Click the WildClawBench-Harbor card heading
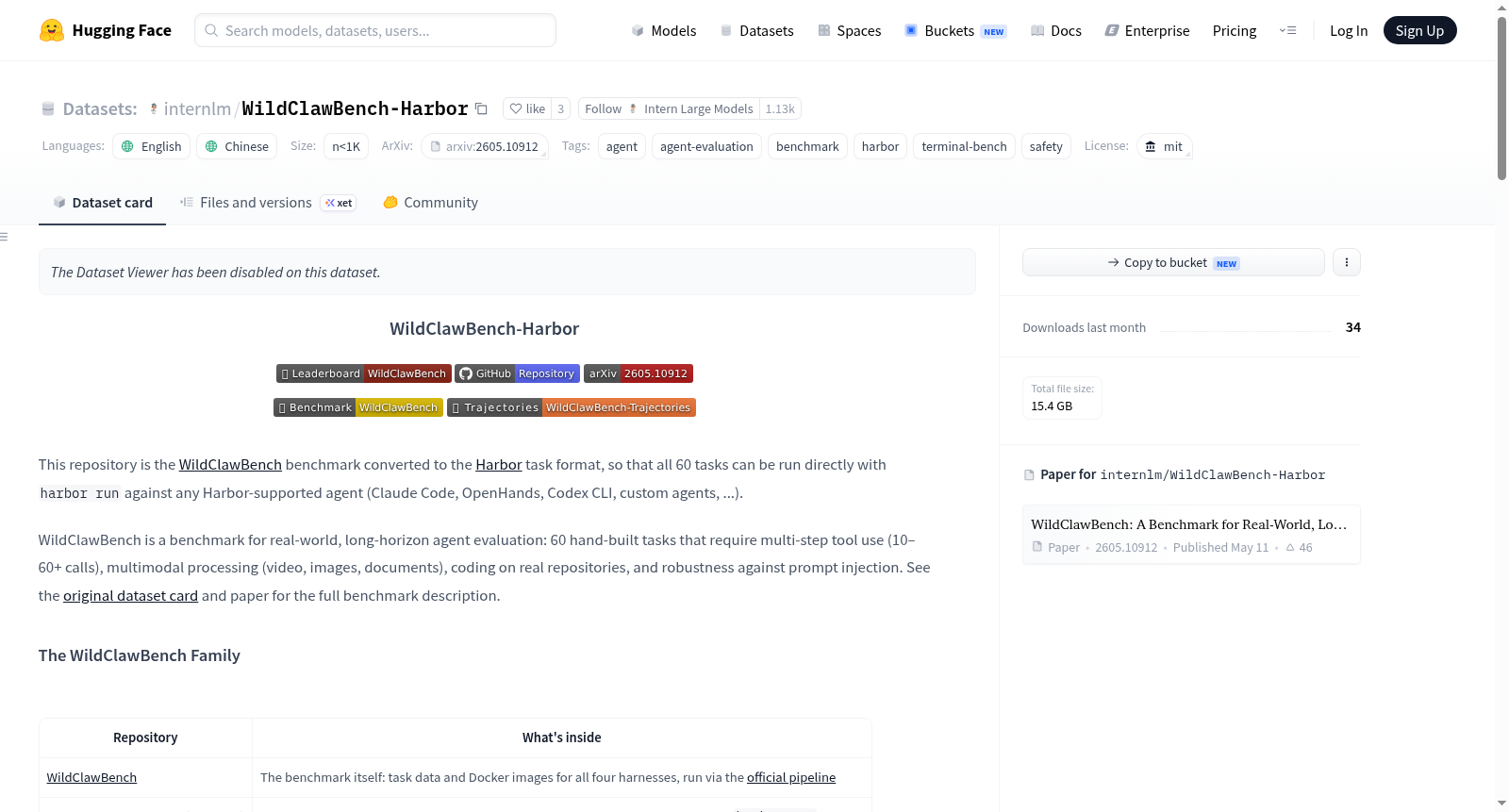The image size is (1509, 812). pyautogui.click(x=485, y=329)
